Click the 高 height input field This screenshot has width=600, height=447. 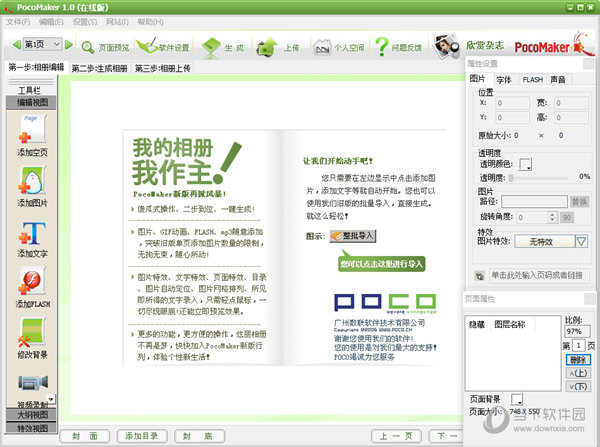(x=571, y=117)
